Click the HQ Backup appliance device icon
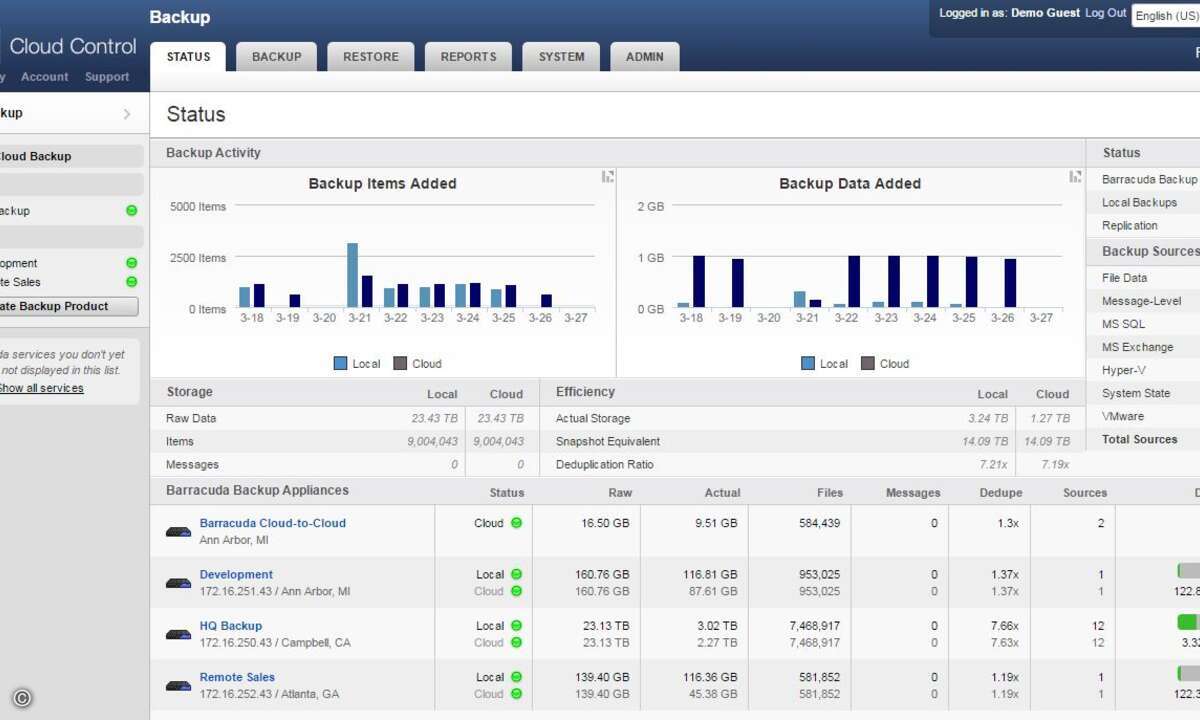1200x720 pixels. tap(178, 634)
